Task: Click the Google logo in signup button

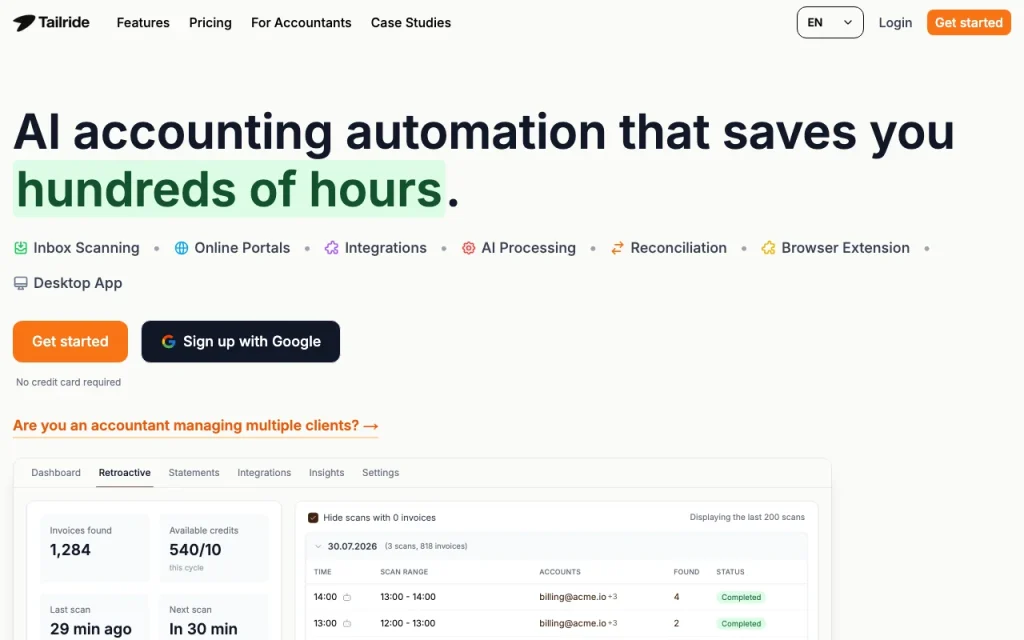Action: (168, 342)
